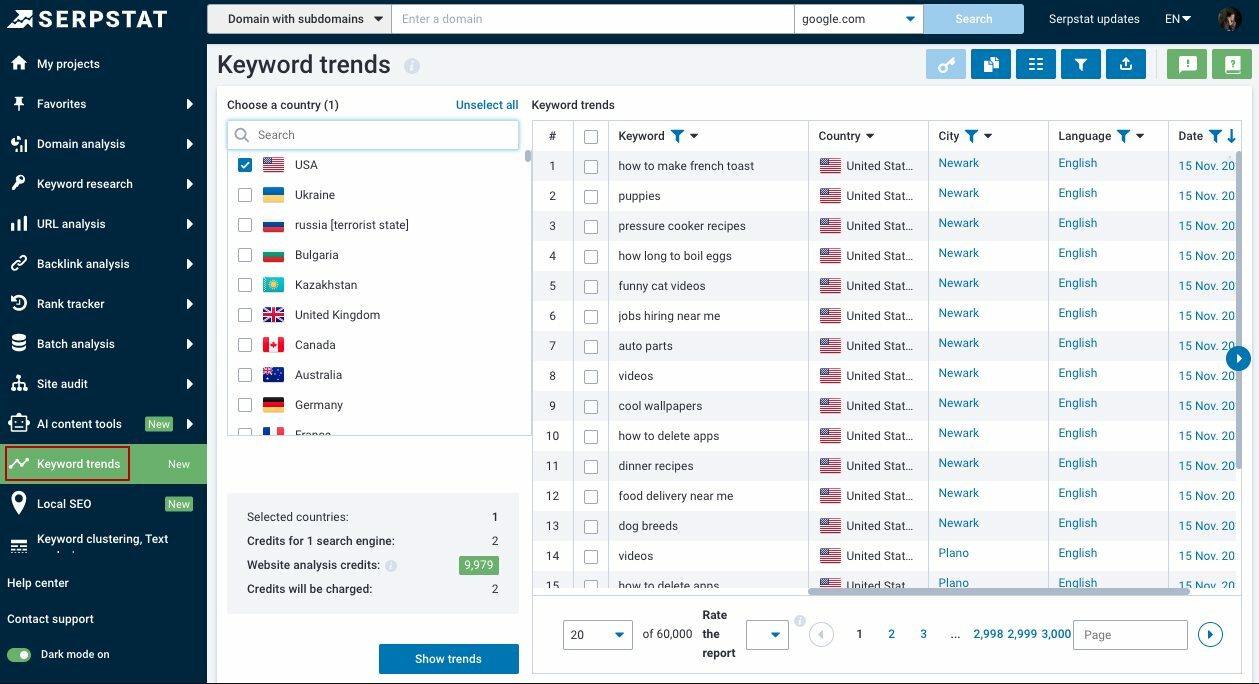Click the City column filter funnel
Viewport: 1259px width, 684px height.
971,136
